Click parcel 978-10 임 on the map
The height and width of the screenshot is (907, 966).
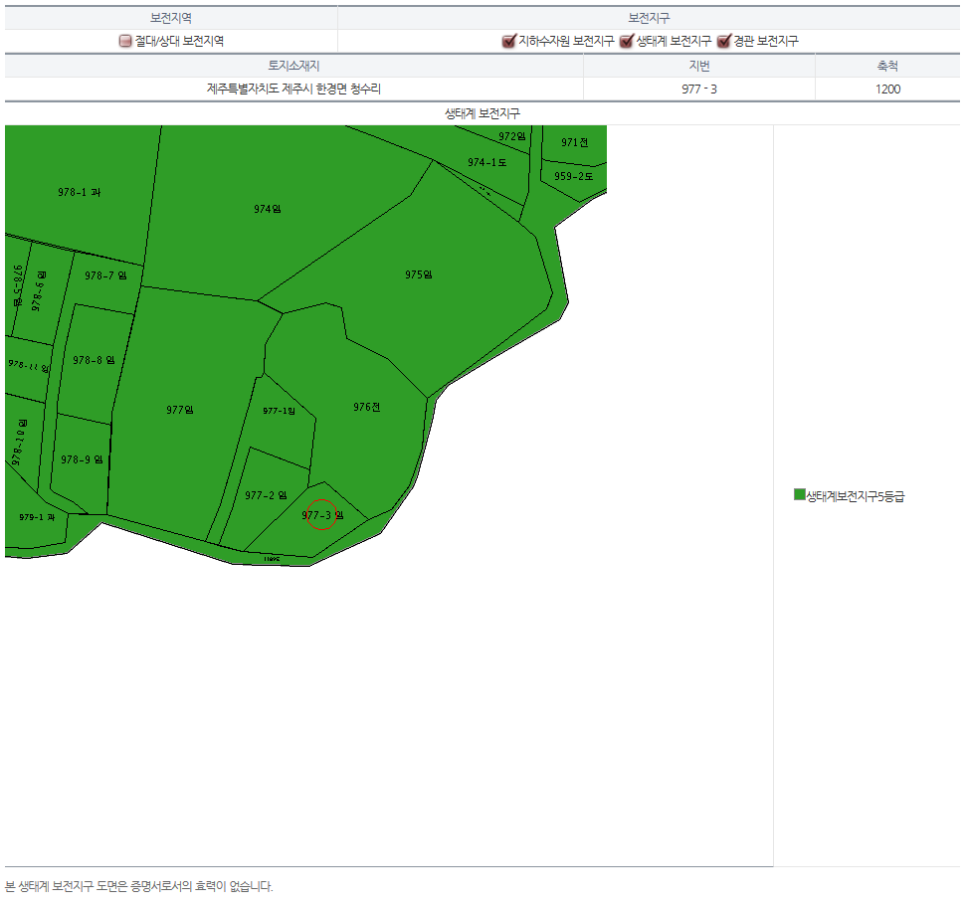[x=19, y=442]
